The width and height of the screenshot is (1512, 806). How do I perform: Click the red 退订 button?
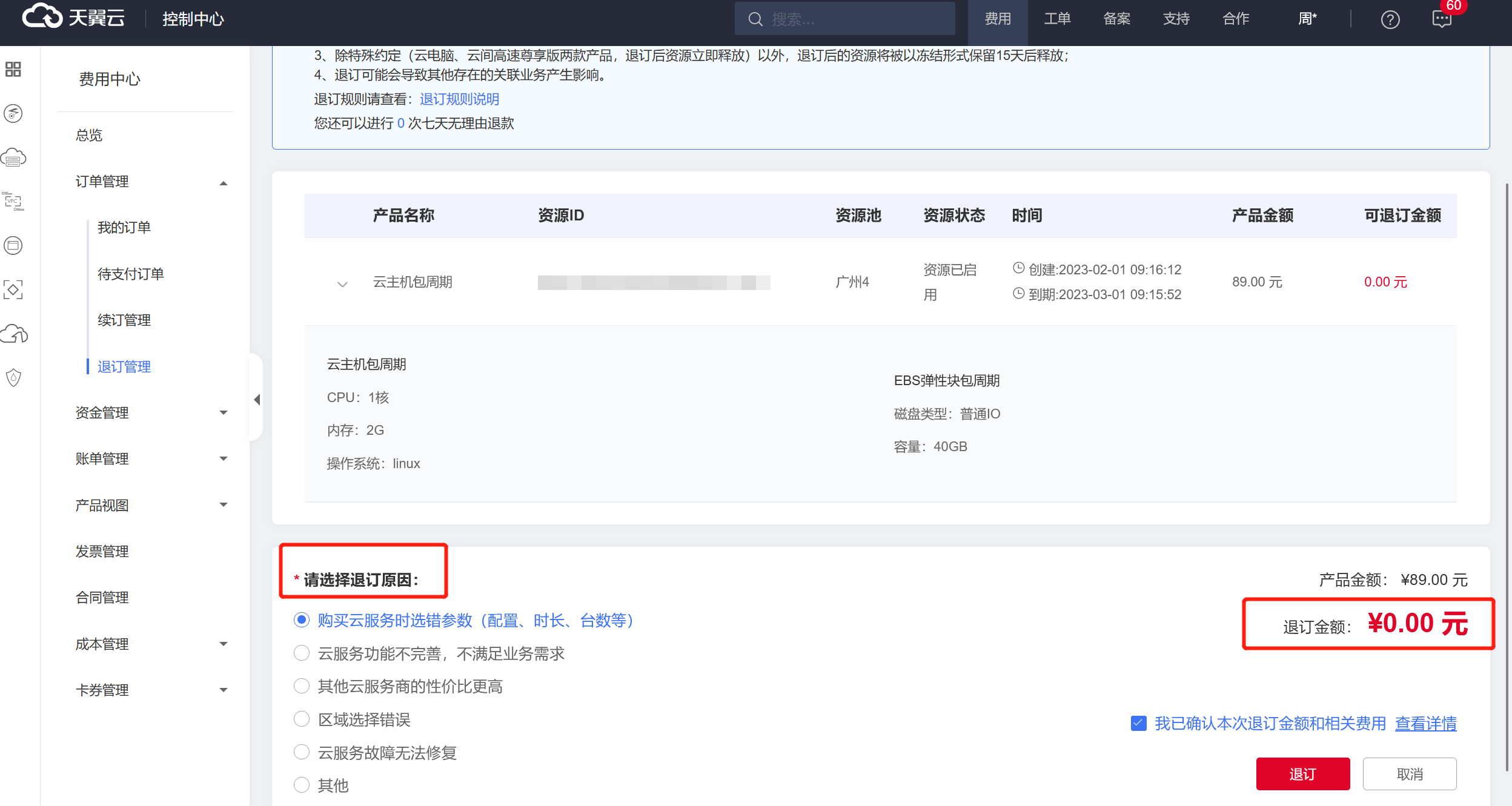(x=1302, y=774)
